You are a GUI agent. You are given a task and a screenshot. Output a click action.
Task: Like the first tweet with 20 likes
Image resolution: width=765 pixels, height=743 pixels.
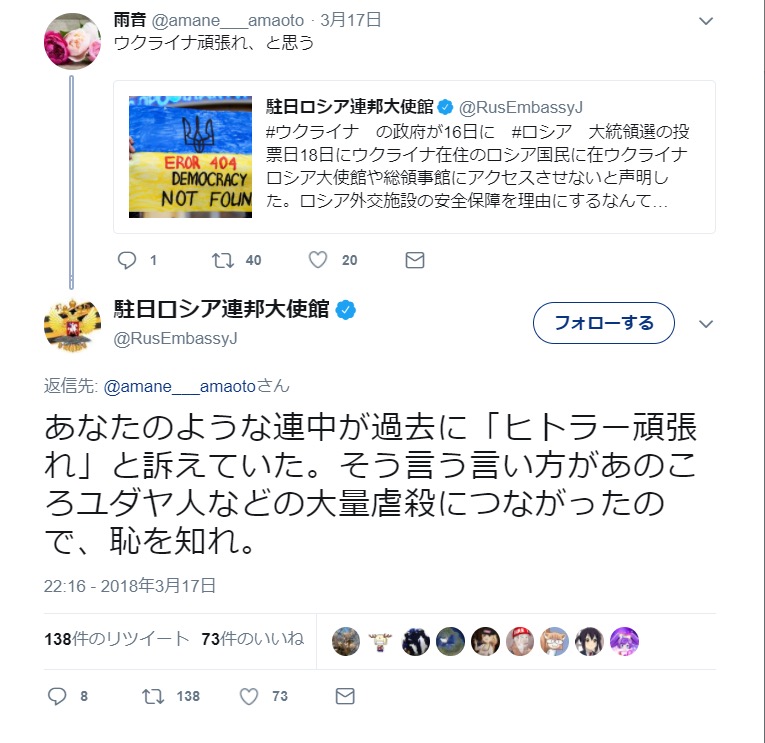(318, 260)
